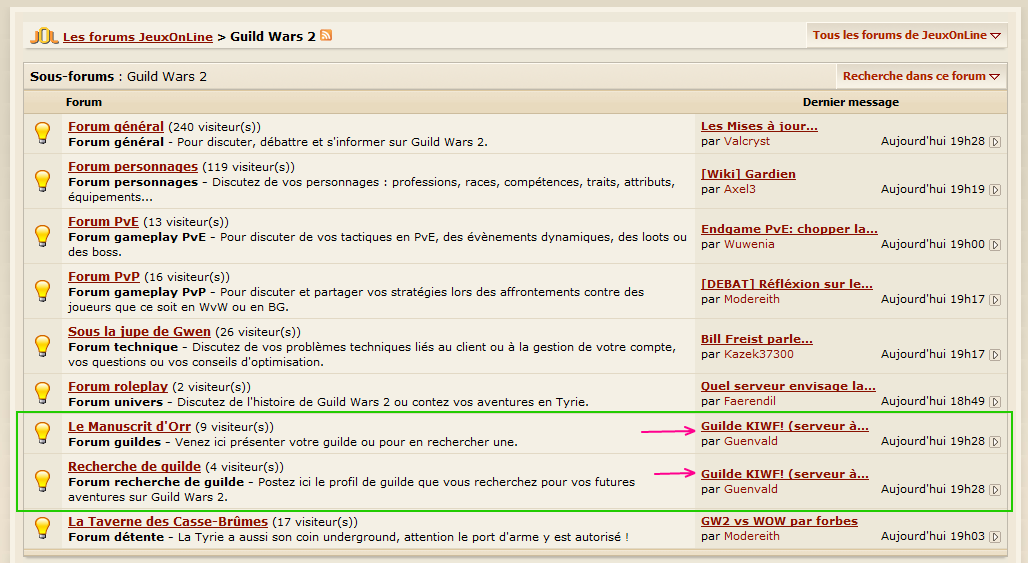Open the Forum roleplay link
The width and height of the screenshot is (1028, 563).
[x=118, y=387]
